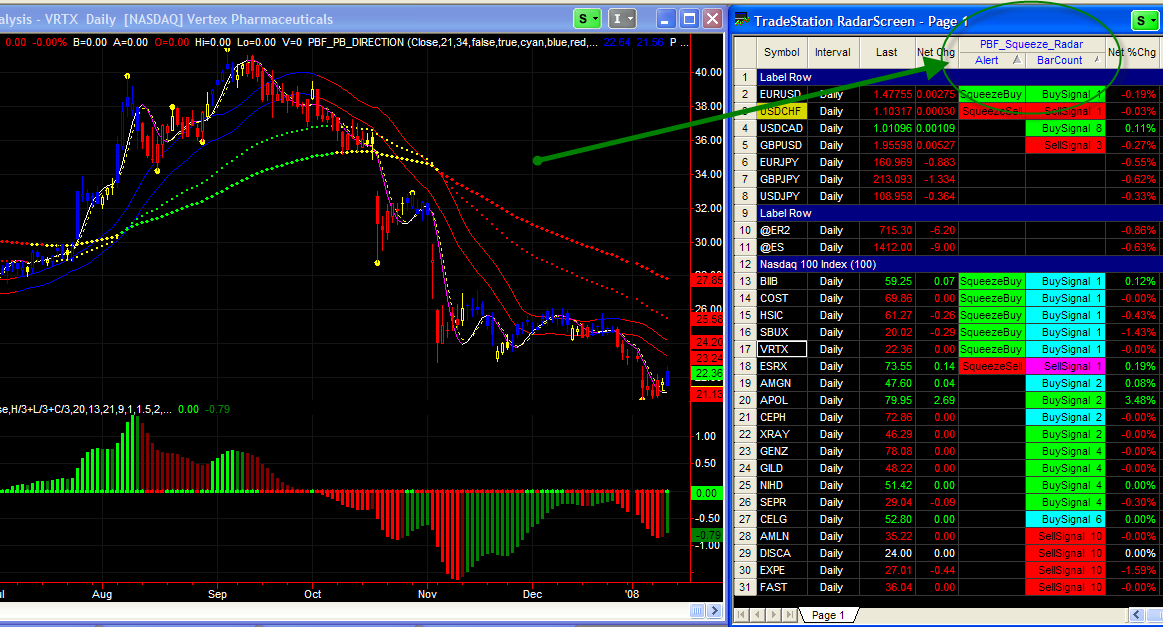The width and height of the screenshot is (1163, 627).
Task: Select the AMGN symbol cell
Action: pyautogui.click(x=781, y=384)
